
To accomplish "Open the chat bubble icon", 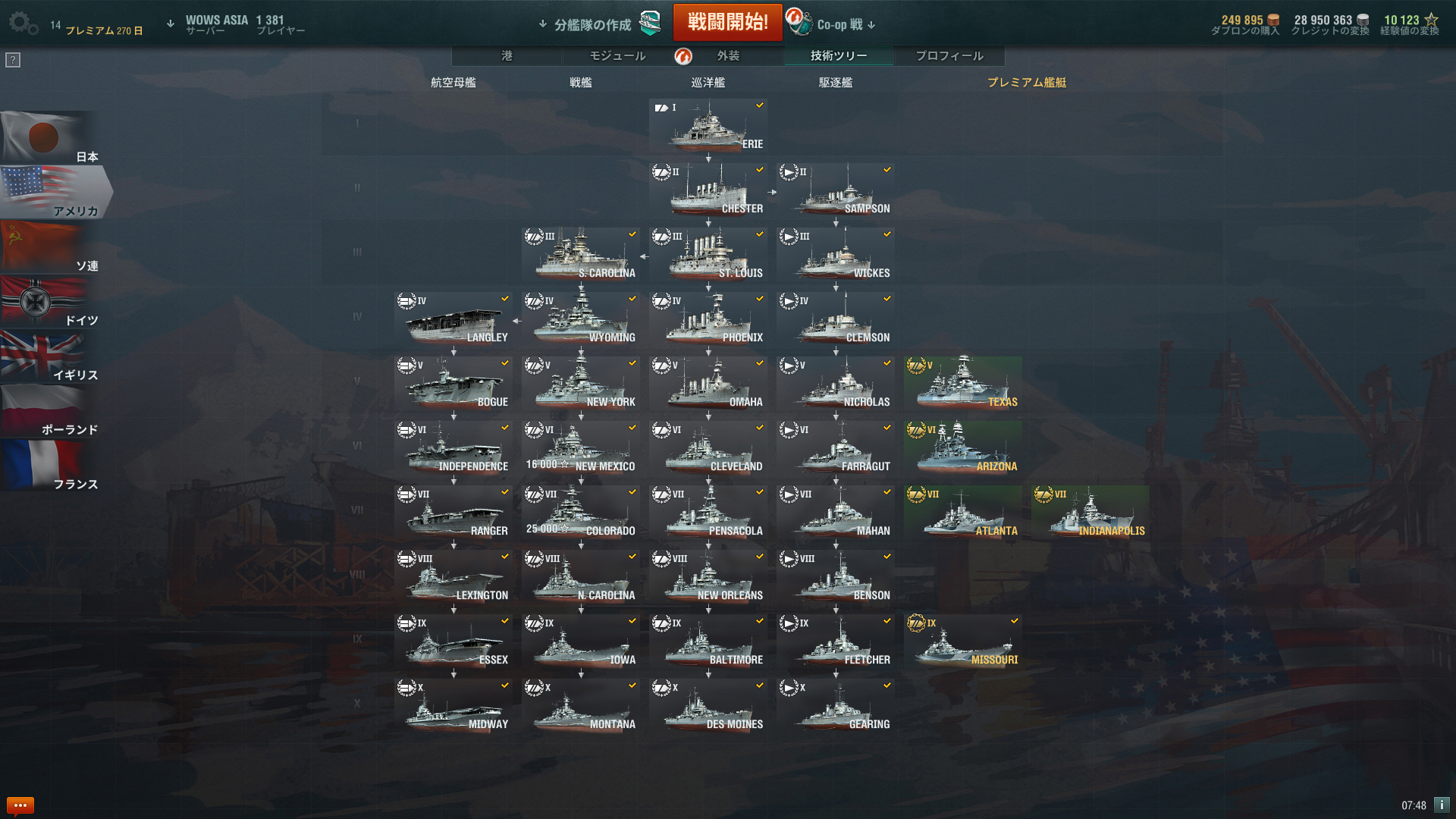I will (20, 805).
